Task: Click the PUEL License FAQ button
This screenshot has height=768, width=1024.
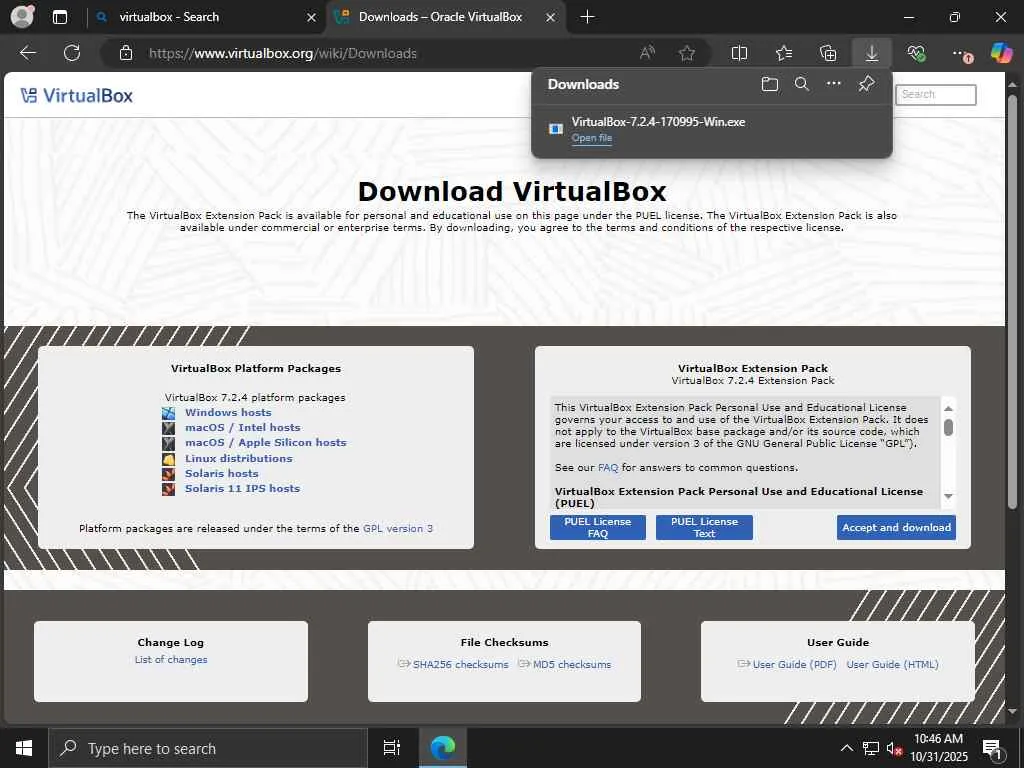Action: coord(598,527)
